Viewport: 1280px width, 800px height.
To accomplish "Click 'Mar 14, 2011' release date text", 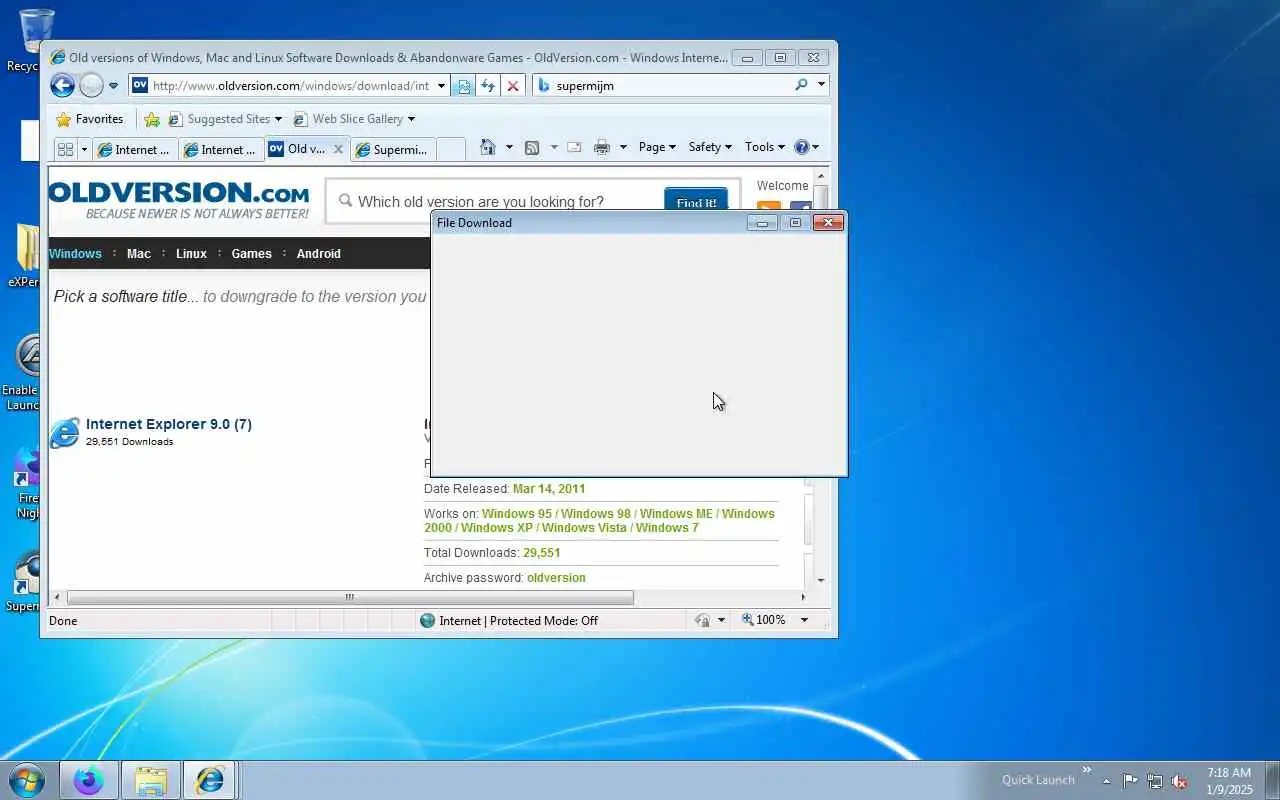I will (x=549, y=489).
